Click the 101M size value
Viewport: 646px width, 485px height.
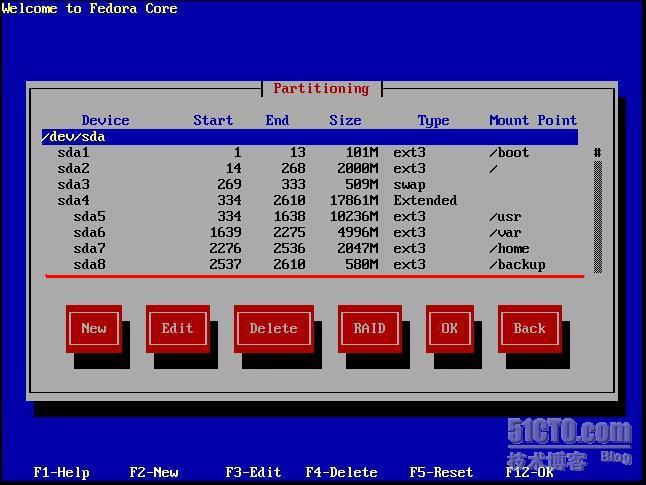point(362,153)
